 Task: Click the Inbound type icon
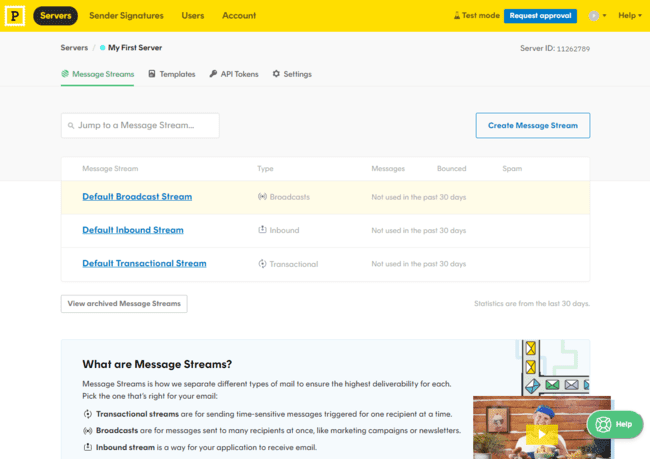tap(262, 230)
